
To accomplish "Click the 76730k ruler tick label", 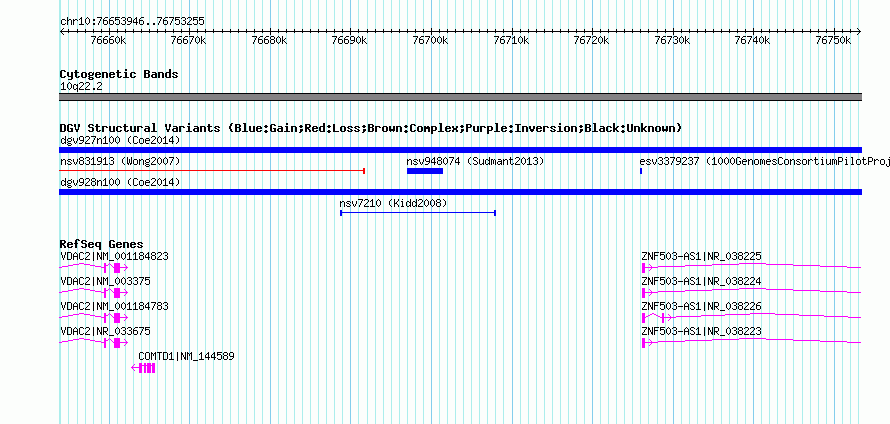I will 673,40.
